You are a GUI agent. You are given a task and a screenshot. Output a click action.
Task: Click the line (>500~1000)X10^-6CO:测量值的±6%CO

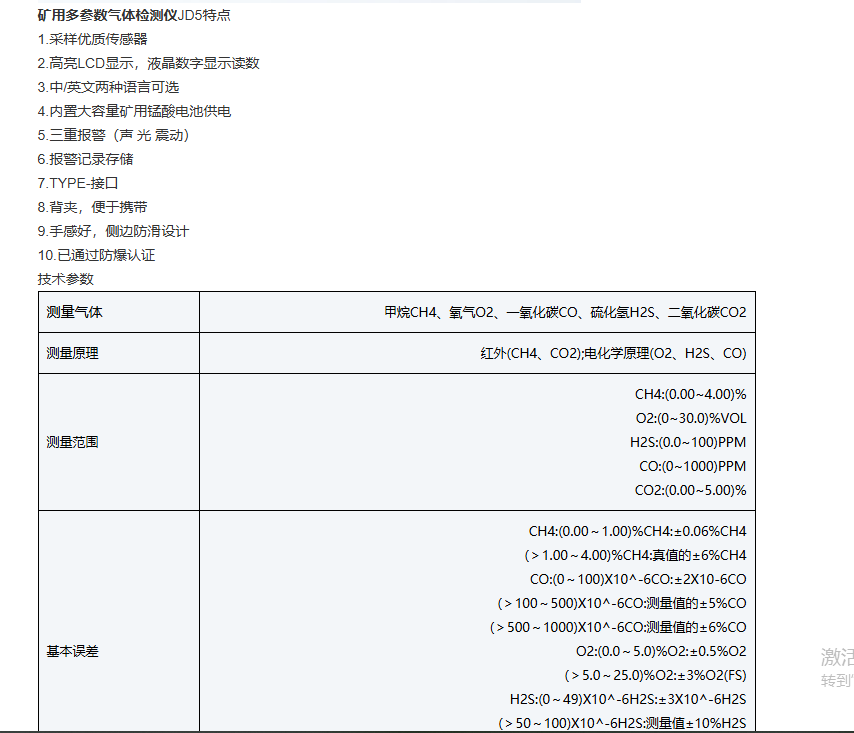[x=618, y=627]
